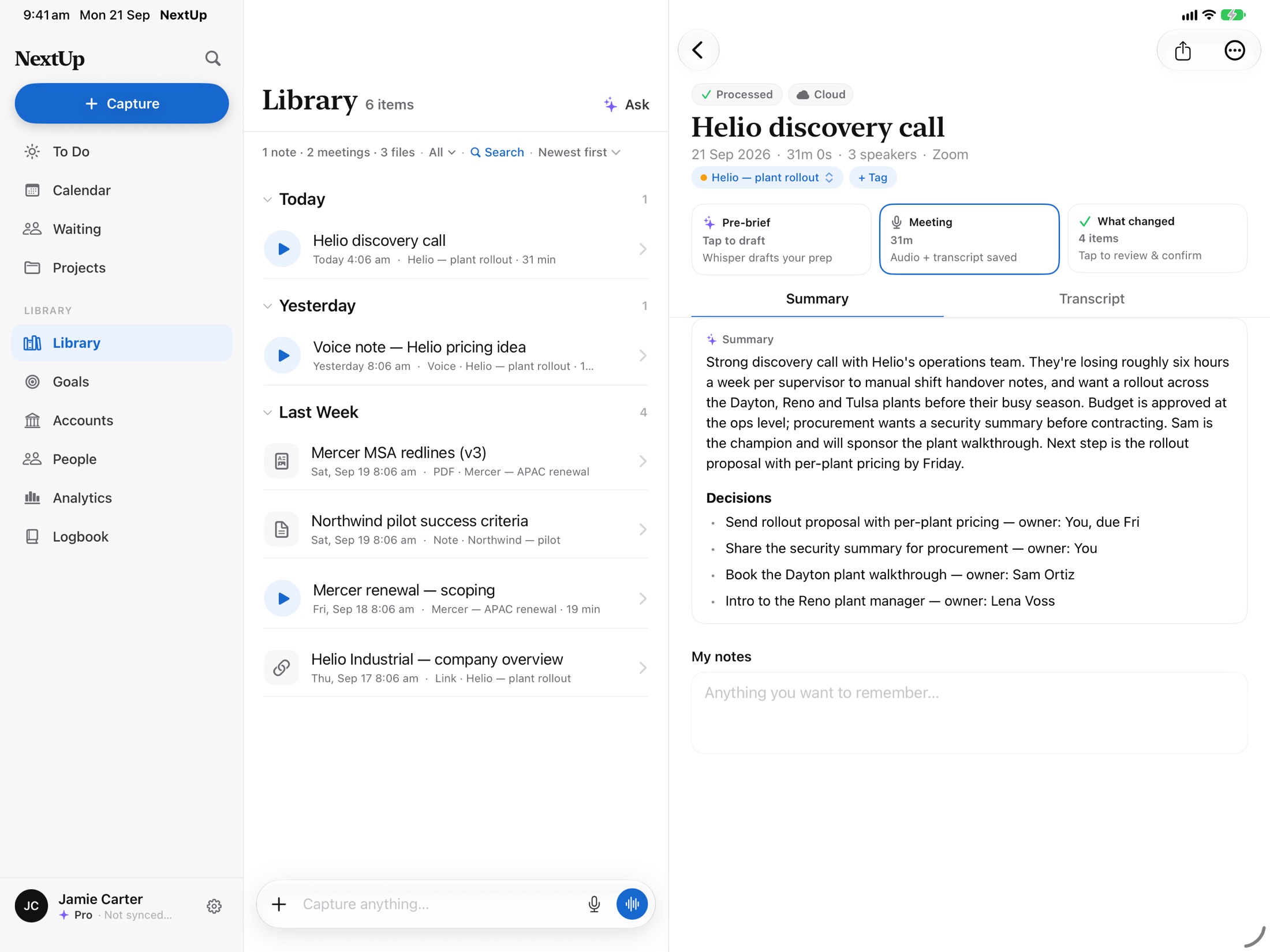Viewport: 1270px width, 952px height.
Task: Start recording with the blue waveform button
Action: 632,904
